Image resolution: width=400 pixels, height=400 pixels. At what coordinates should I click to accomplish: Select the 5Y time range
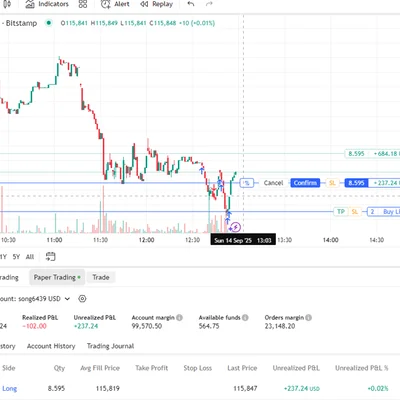pos(16,257)
